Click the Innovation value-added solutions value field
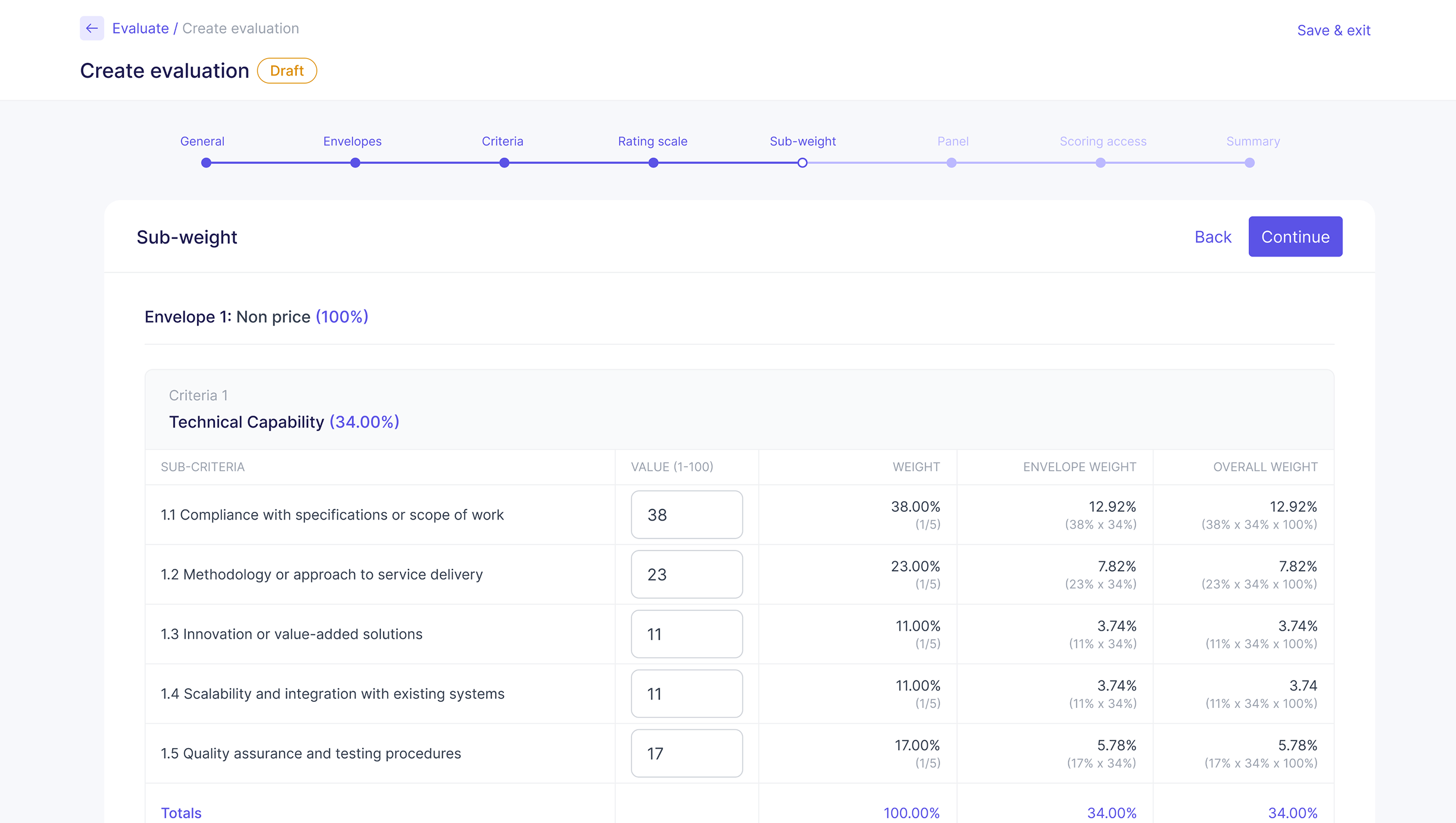 pyautogui.click(x=686, y=634)
